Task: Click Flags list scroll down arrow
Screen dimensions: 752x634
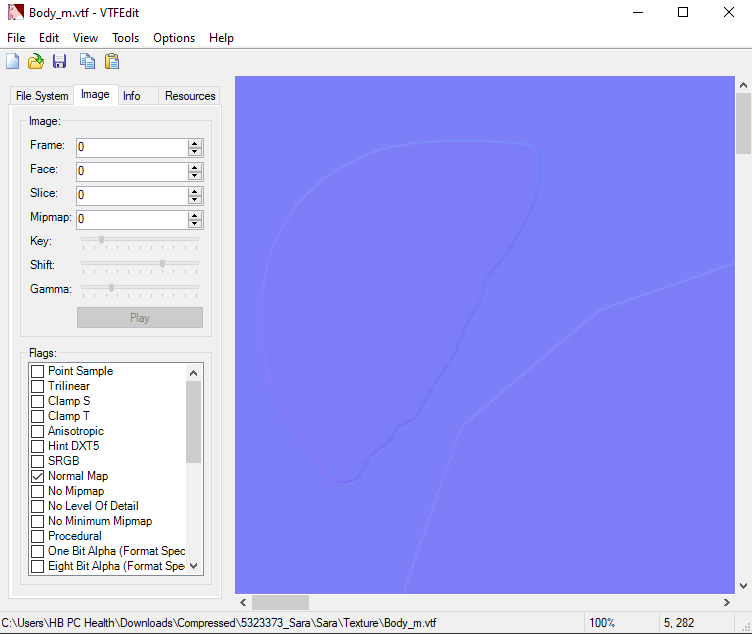Action: [193, 566]
